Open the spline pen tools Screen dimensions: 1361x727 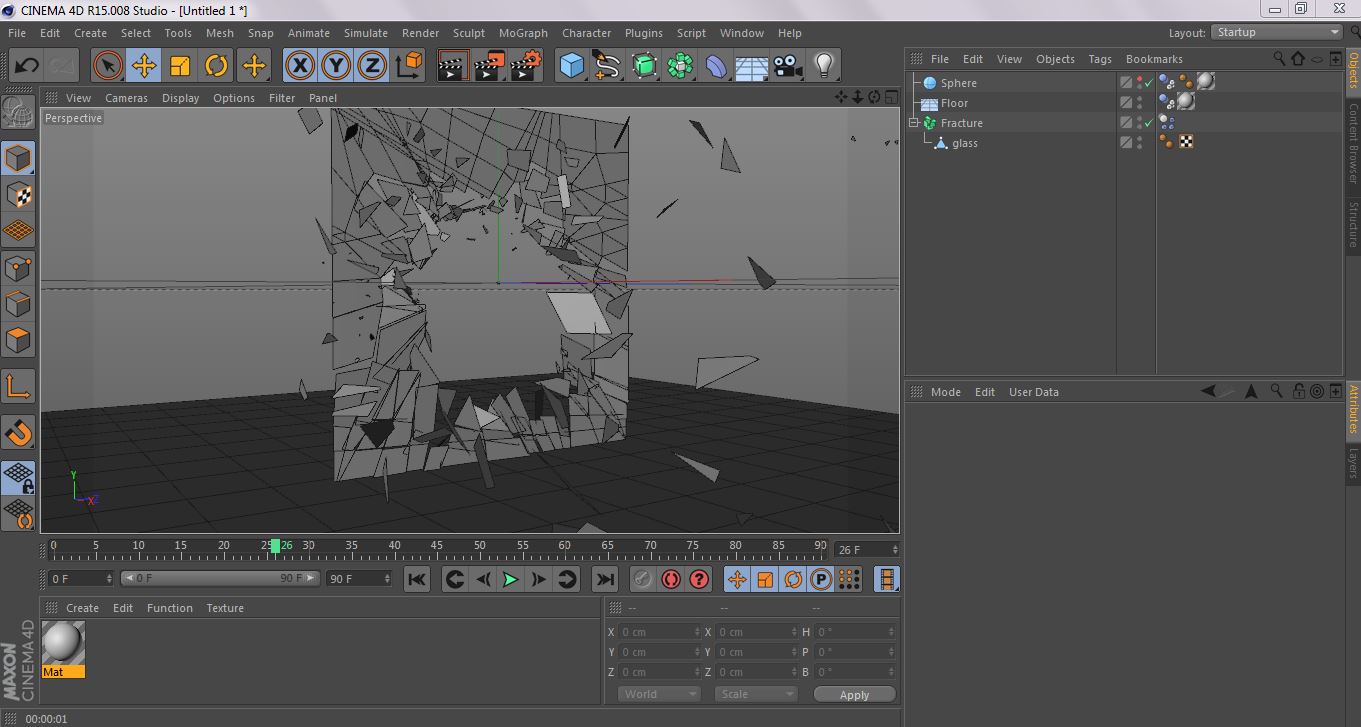point(608,67)
